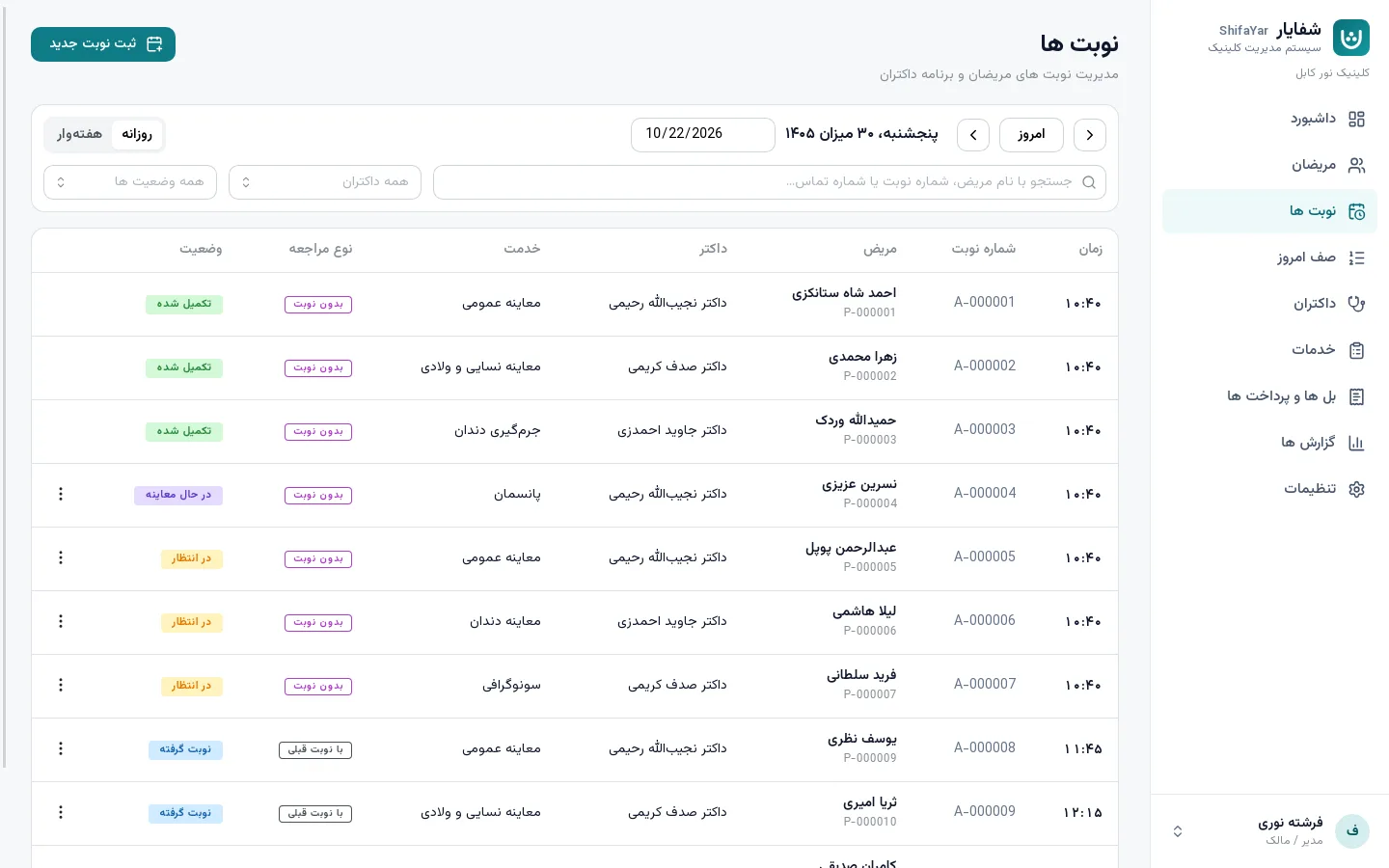Screen dimensions: 1389x868
Task: Click kebab menu for A-000009 row
Action: pyautogui.click(x=61, y=812)
